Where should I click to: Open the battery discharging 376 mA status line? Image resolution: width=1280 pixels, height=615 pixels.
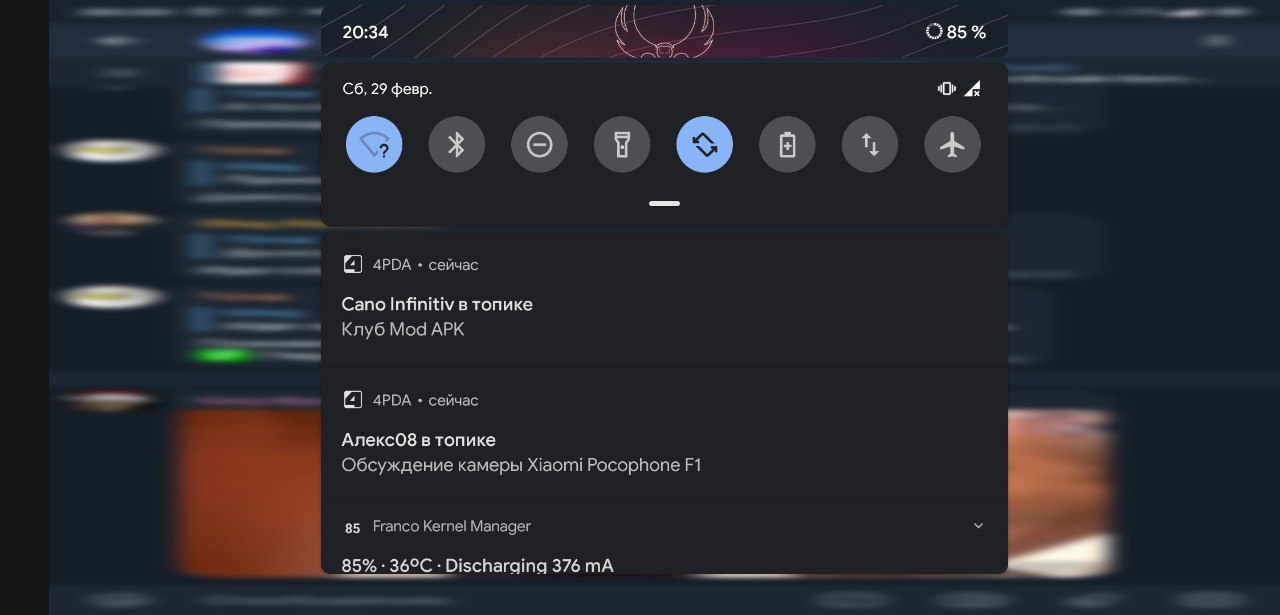tap(477, 565)
